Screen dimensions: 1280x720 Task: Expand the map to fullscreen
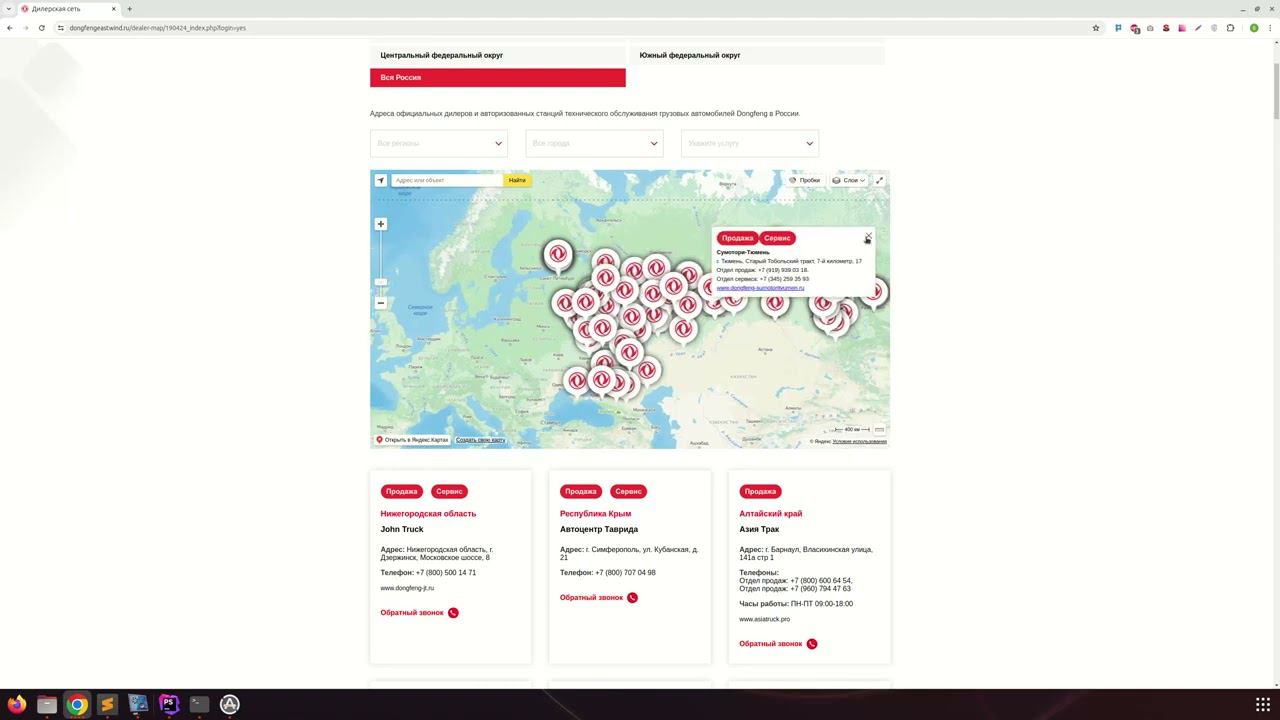[x=879, y=180]
